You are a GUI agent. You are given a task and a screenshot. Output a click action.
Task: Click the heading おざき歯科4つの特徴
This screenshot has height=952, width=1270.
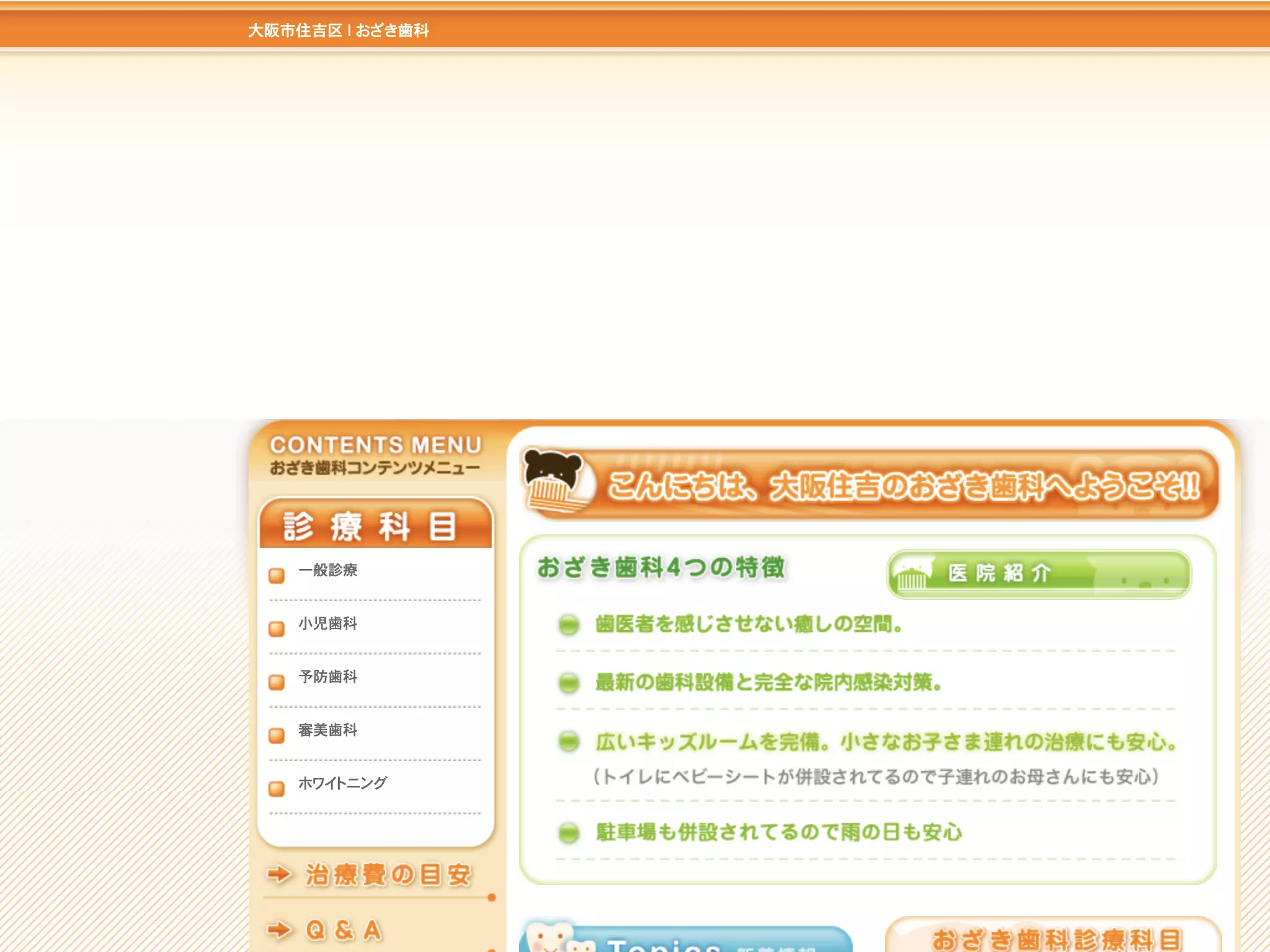pyautogui.click(x=661, y=567)
